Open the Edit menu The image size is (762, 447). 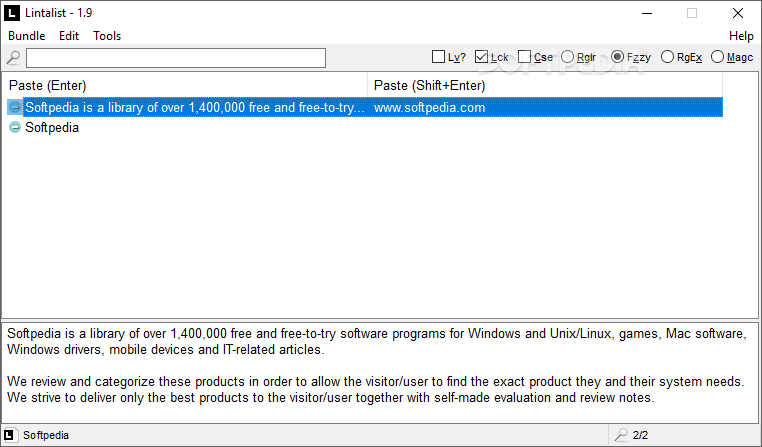coord(69,36)
